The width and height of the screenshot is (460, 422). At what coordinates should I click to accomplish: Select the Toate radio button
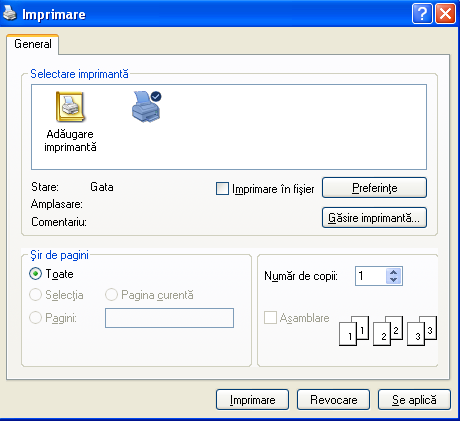pos(35,274)
